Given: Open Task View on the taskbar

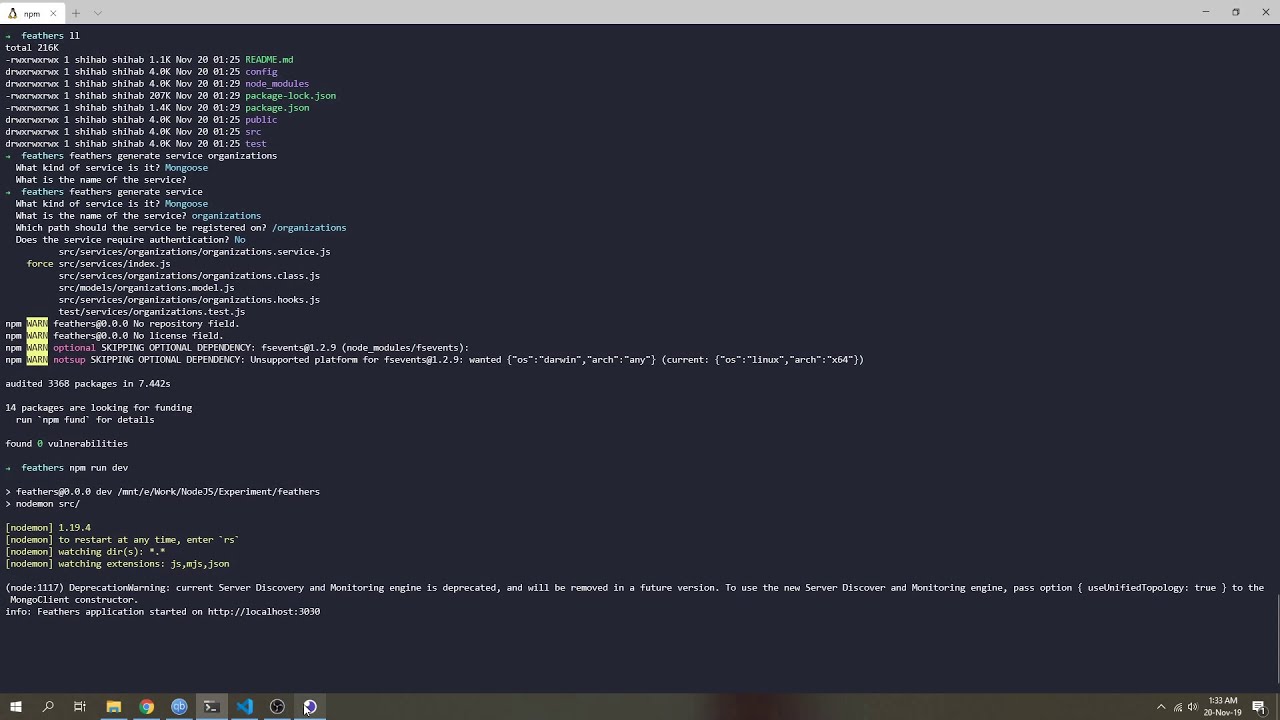Looking at the screenshot, I should (80, 707).
